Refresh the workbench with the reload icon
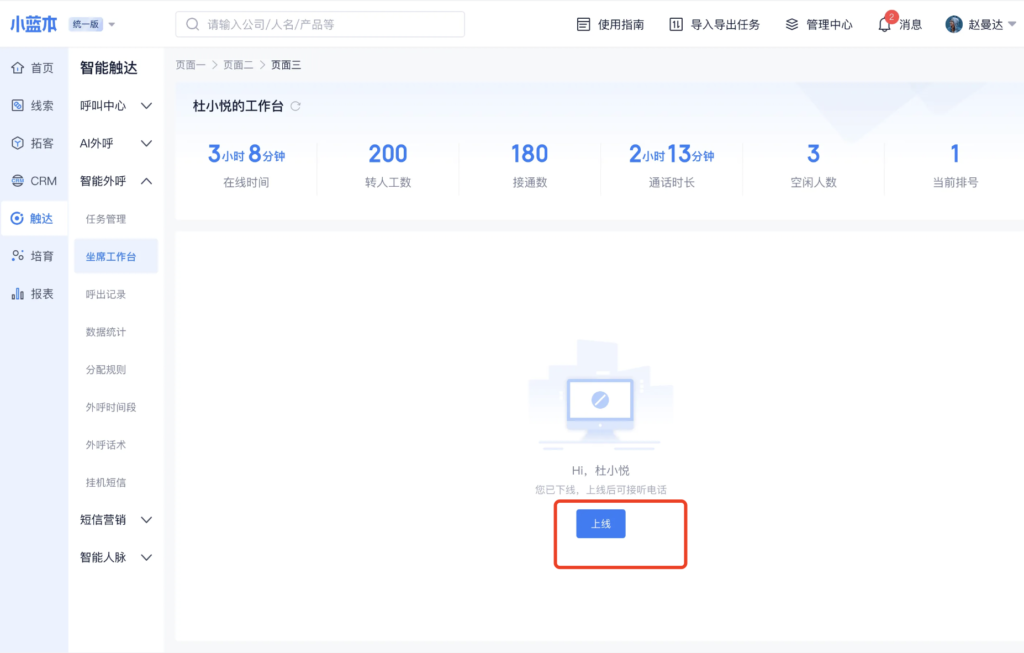The image size is (1024, 653). pyautogui.click(x=295, y=106)
